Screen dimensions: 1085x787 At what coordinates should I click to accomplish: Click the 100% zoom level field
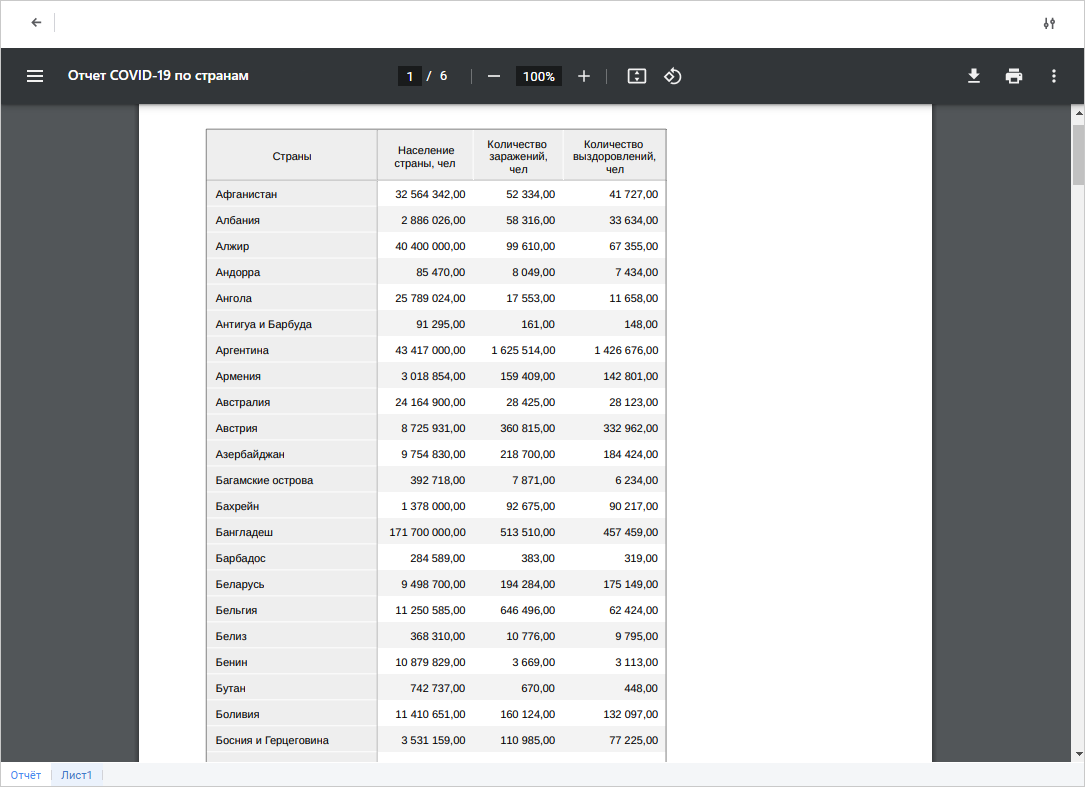click(538, 76)
